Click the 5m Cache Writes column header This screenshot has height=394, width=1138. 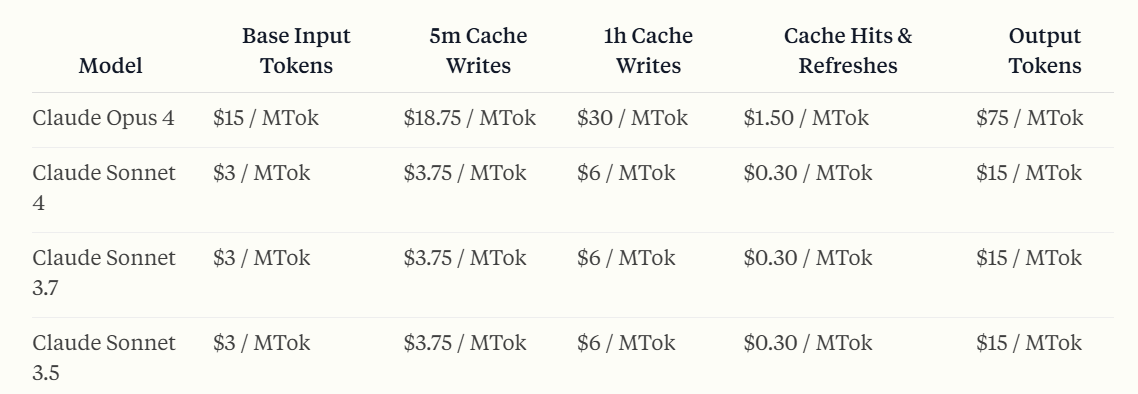[x=478, y=51]
